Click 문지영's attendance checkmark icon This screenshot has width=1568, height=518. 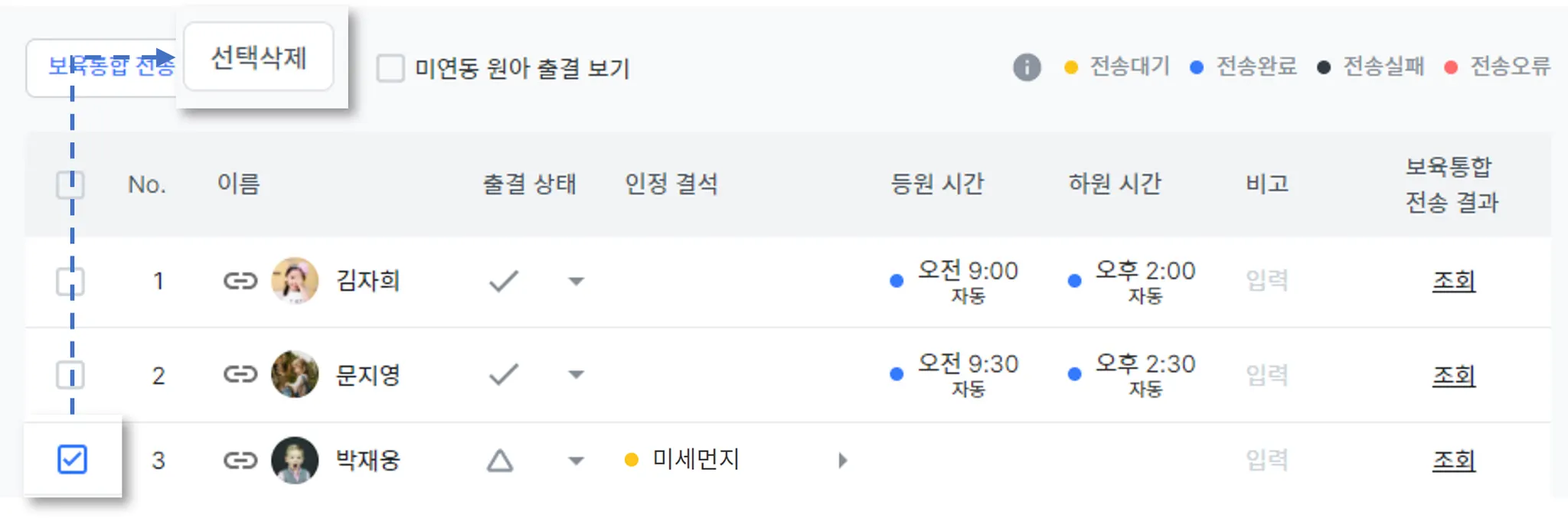click(503, 374)
